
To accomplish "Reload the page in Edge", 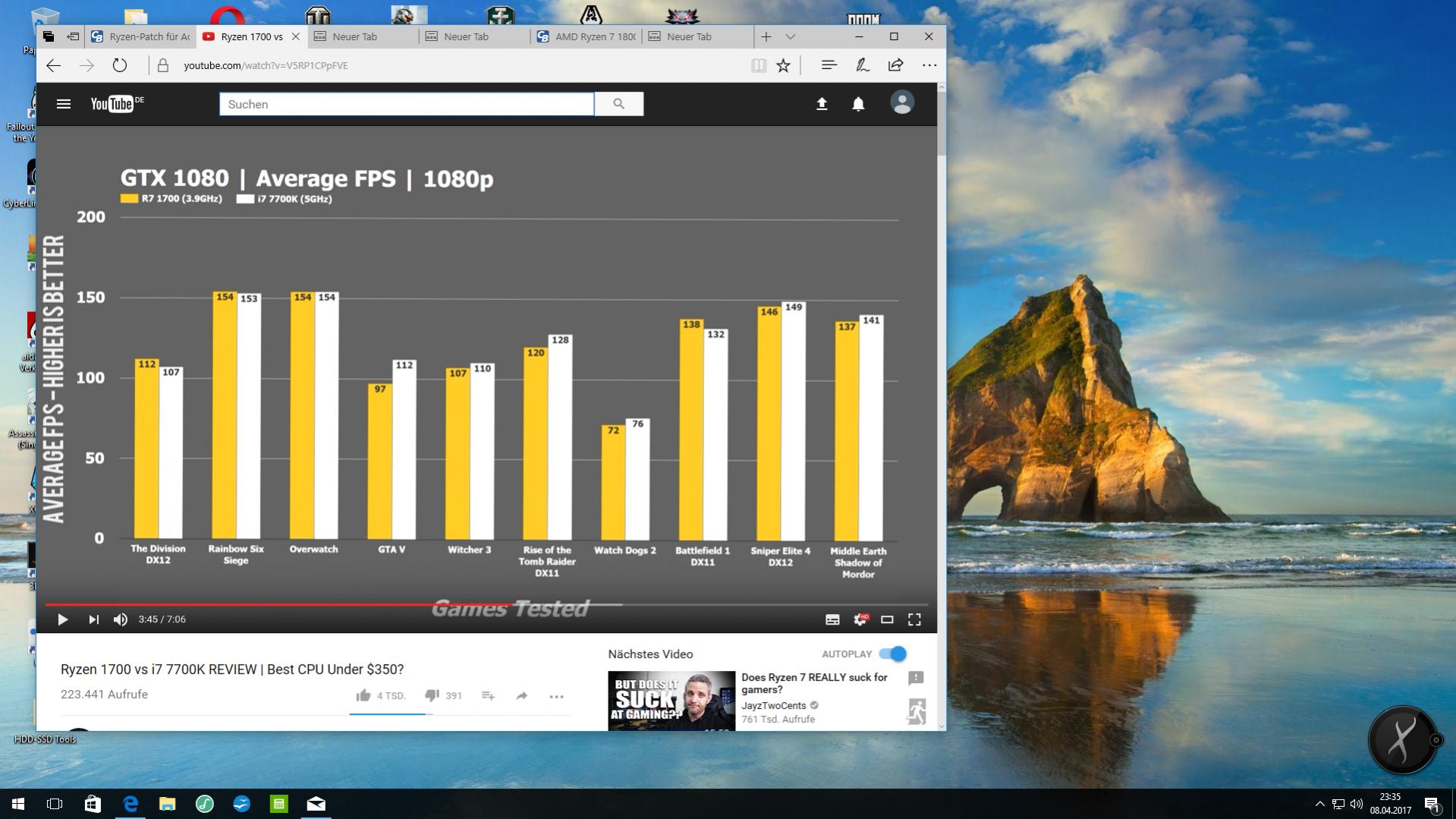I will [120, 65].
